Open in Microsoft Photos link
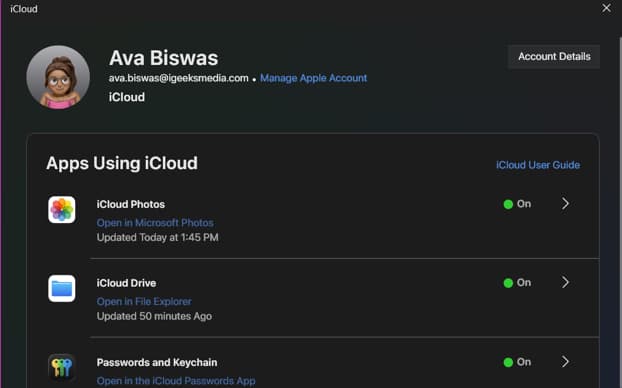 (x=155, y=223)
